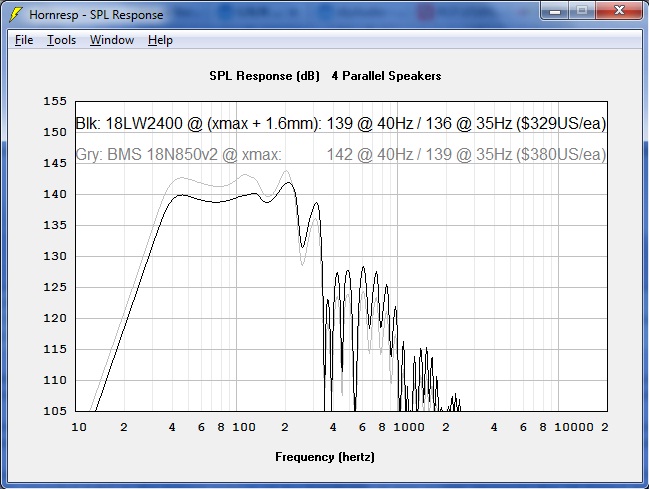649x489 pixels.
Task: Open the Help menu
Action: [160, 40]
